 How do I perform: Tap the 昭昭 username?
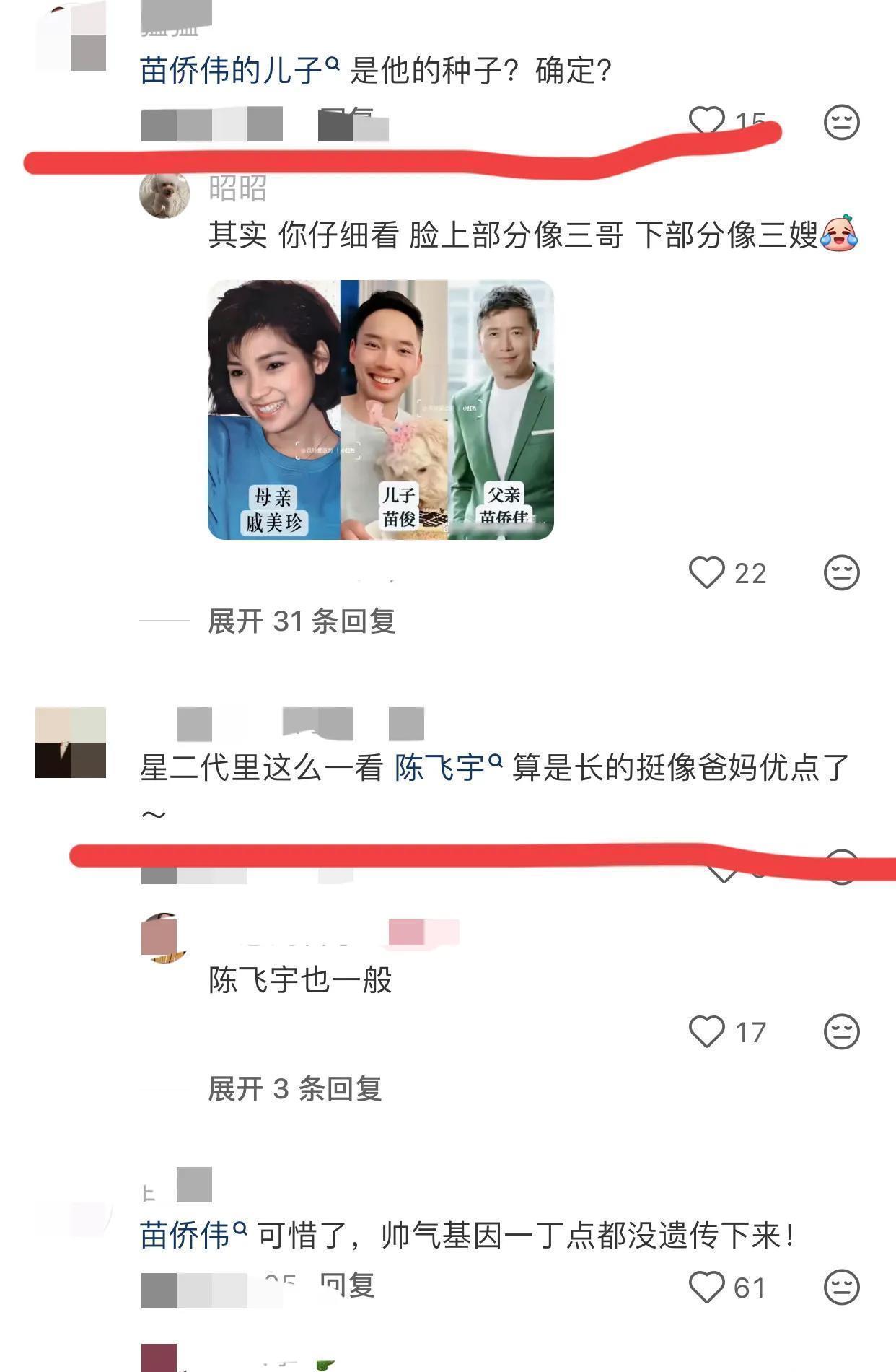(237, 188)
